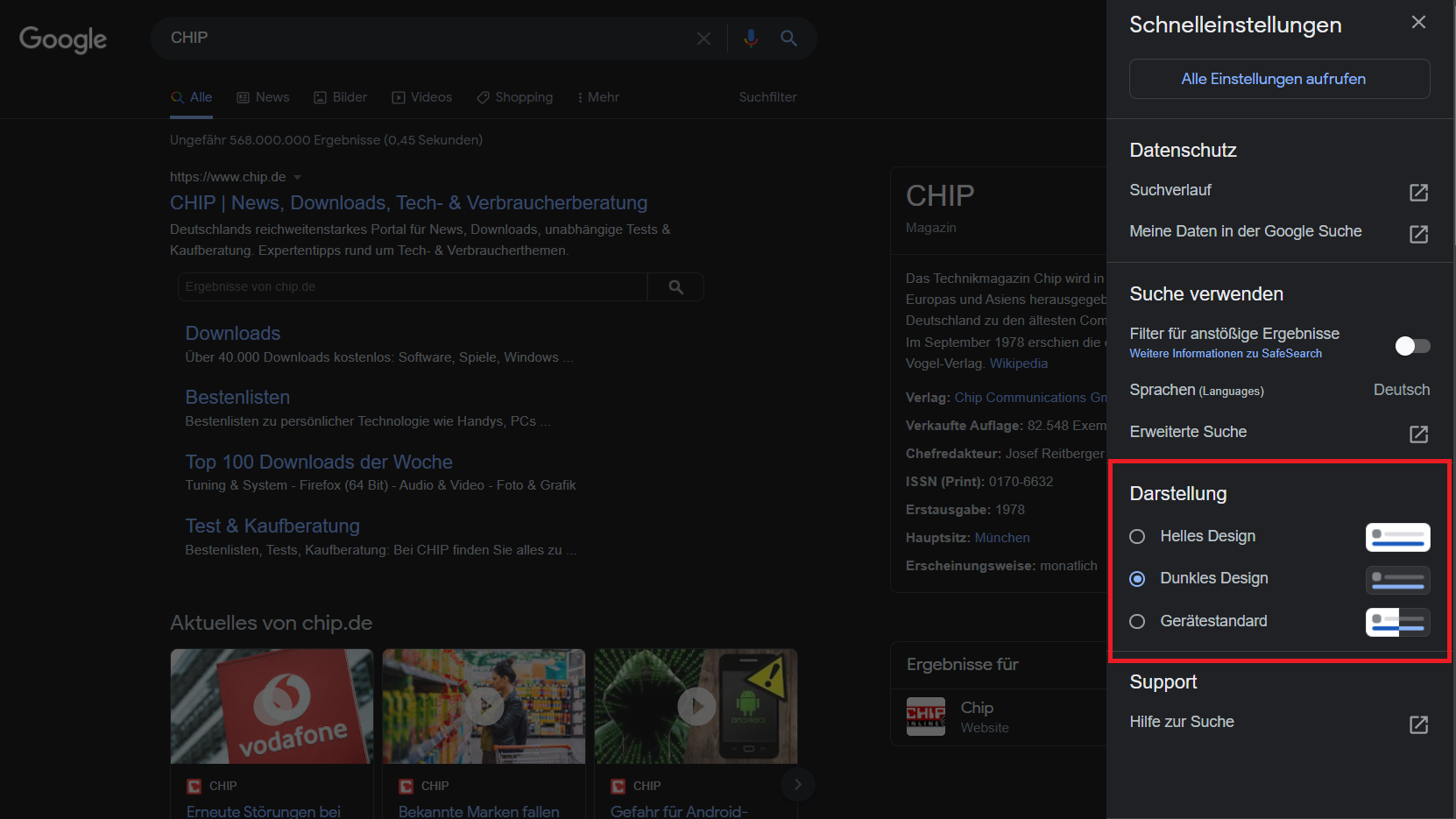Image resolution: width=1456 pixels, height=819 pixels.
Task: Clear the search query with the X icon
Action: coord(703,38)
